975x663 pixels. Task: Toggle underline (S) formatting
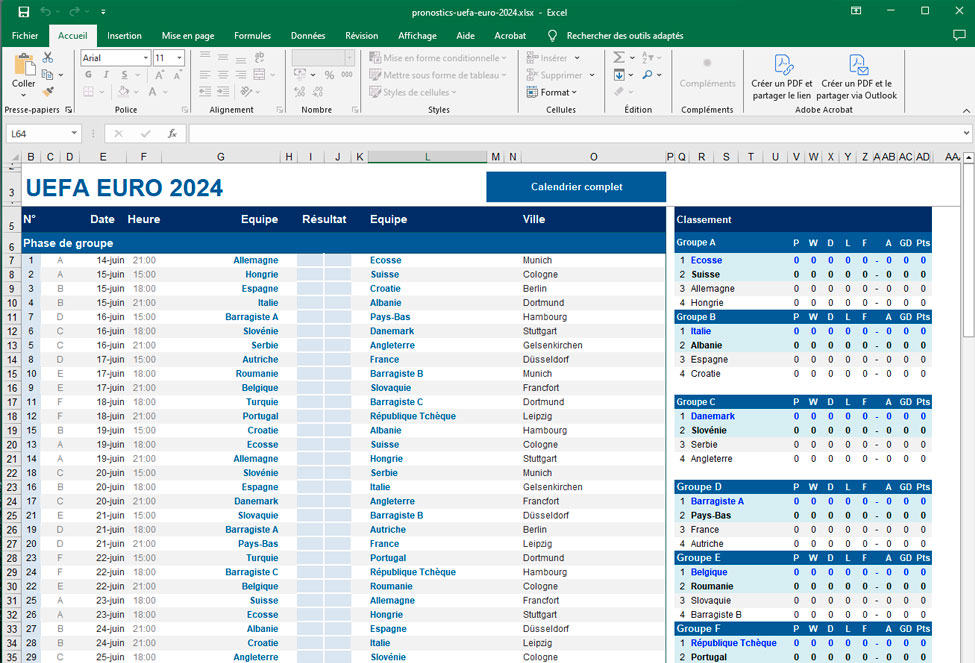tap(124, 75)
